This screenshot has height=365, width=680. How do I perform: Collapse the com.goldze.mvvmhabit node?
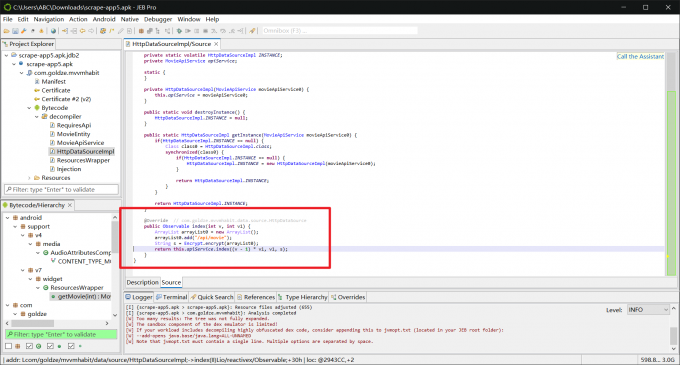point(21,73)
